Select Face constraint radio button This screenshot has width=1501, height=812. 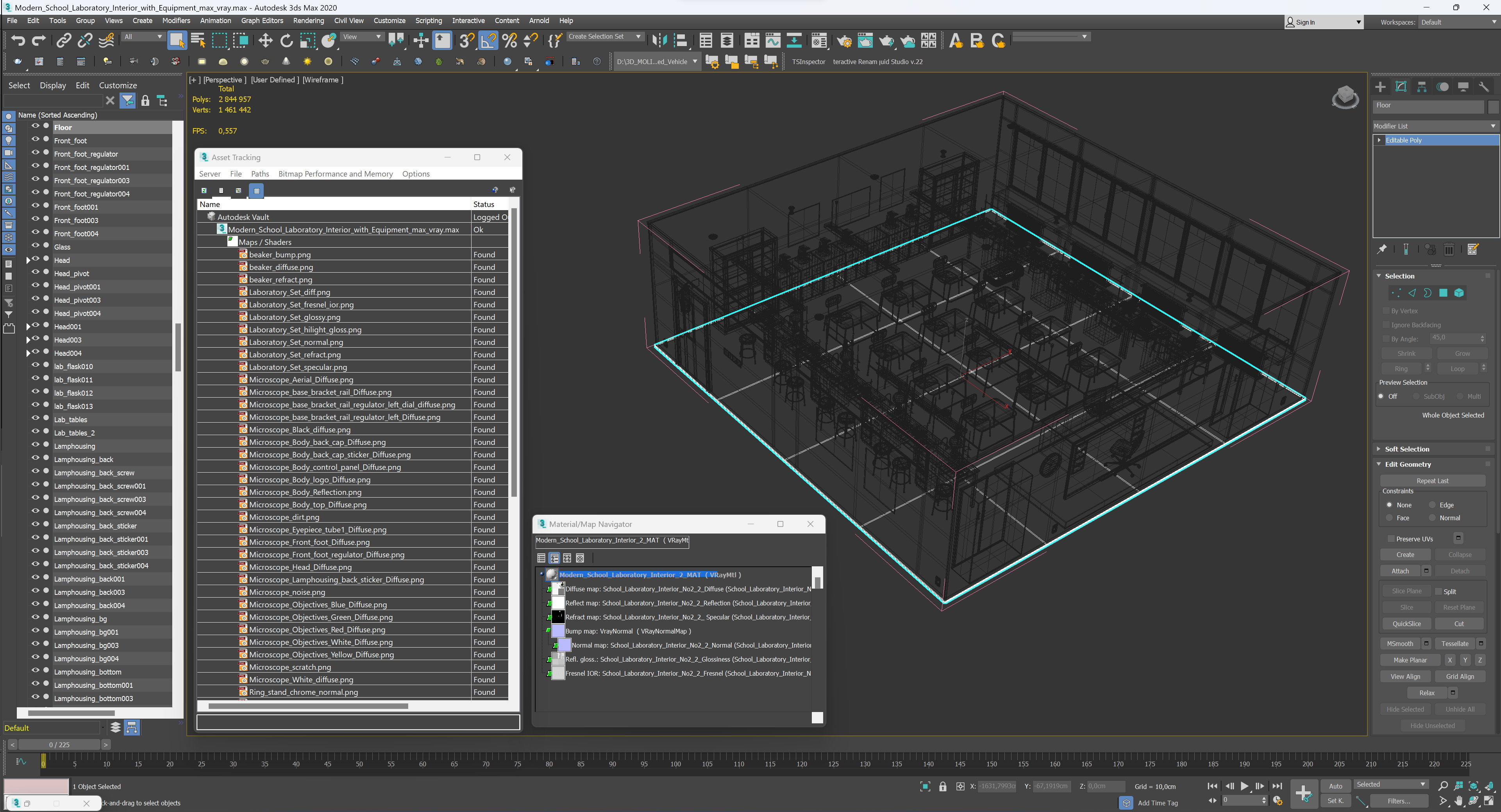pos(1389,517)
